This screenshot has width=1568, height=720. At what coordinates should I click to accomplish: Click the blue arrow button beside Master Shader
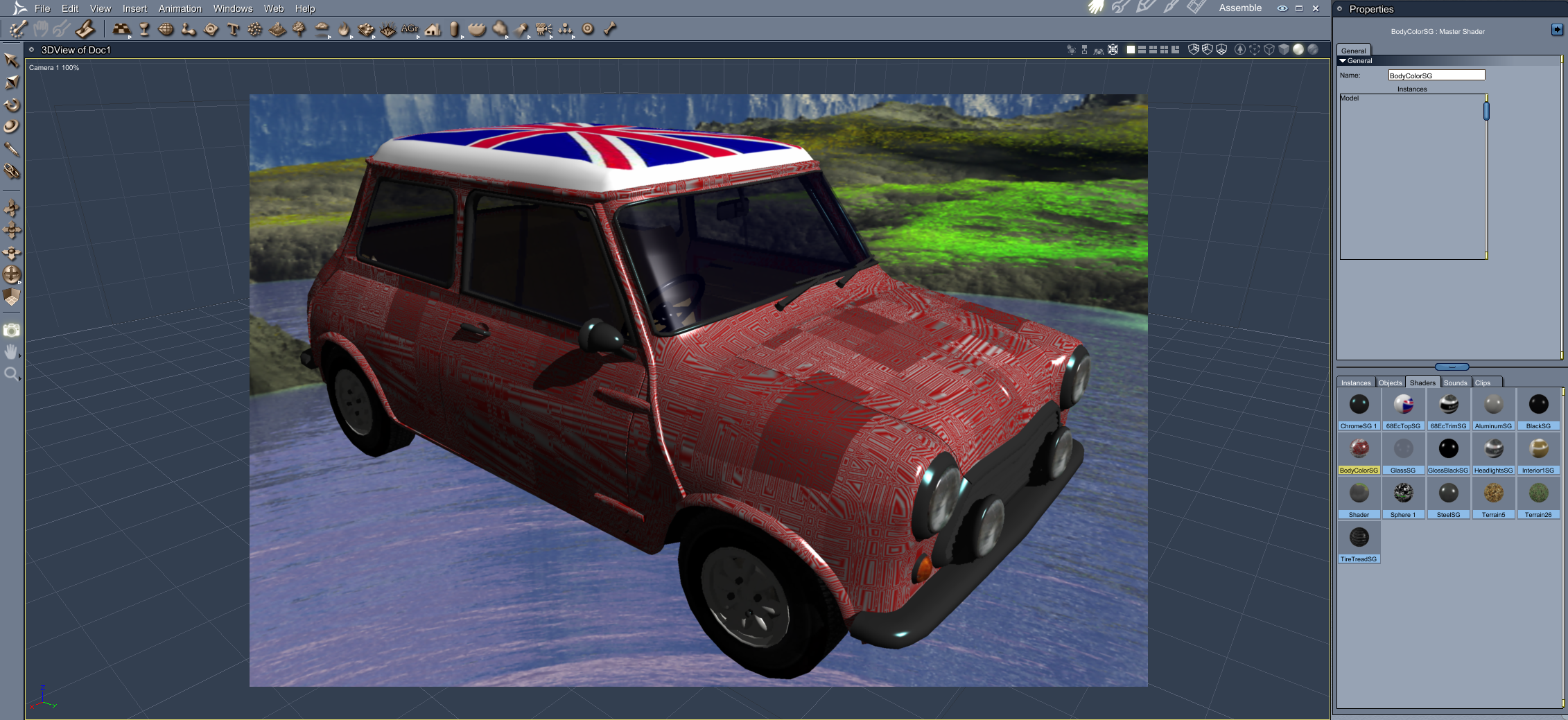tap(1557, 30)
